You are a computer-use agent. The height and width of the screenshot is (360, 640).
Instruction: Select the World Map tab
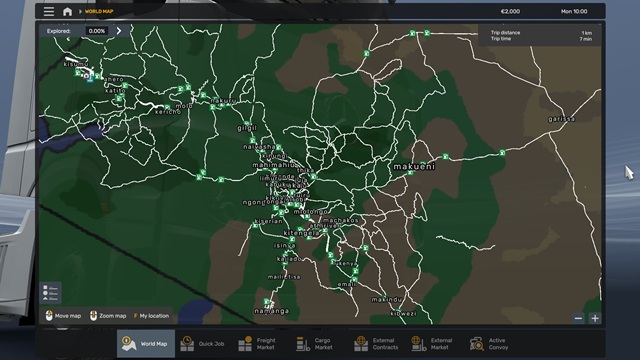click(x=146, y=344)
